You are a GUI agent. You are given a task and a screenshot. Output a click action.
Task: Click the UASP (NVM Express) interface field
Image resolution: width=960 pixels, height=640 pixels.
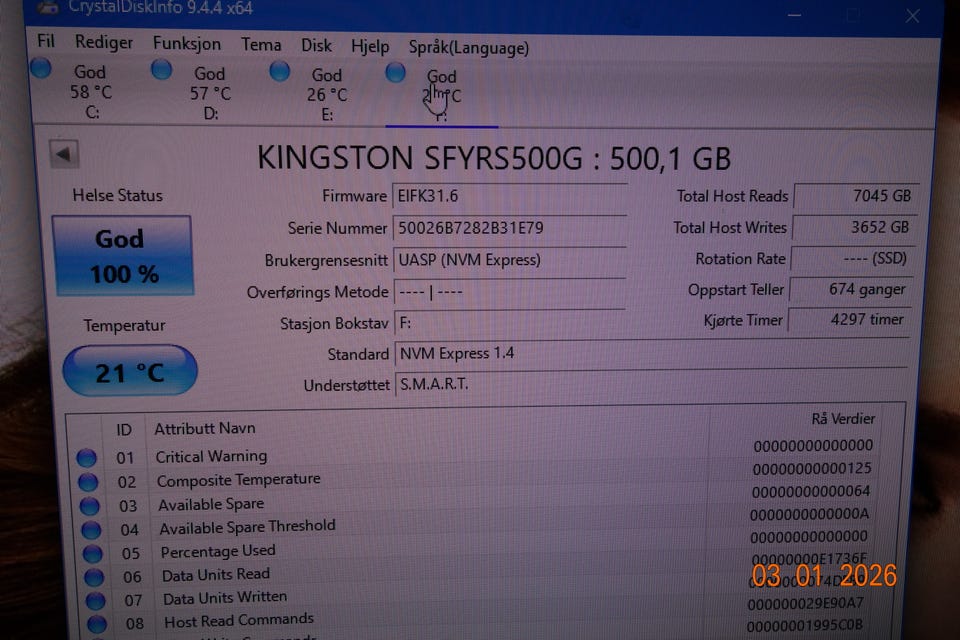click(509, 260)
